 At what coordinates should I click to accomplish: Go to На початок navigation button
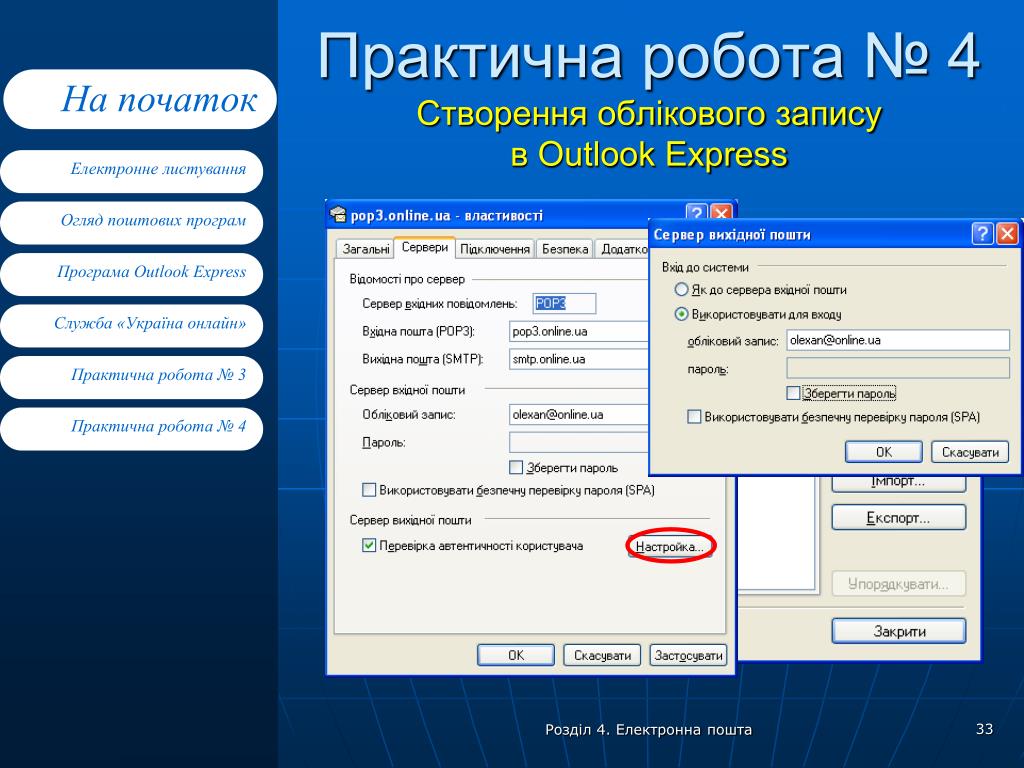coord(140,99)
